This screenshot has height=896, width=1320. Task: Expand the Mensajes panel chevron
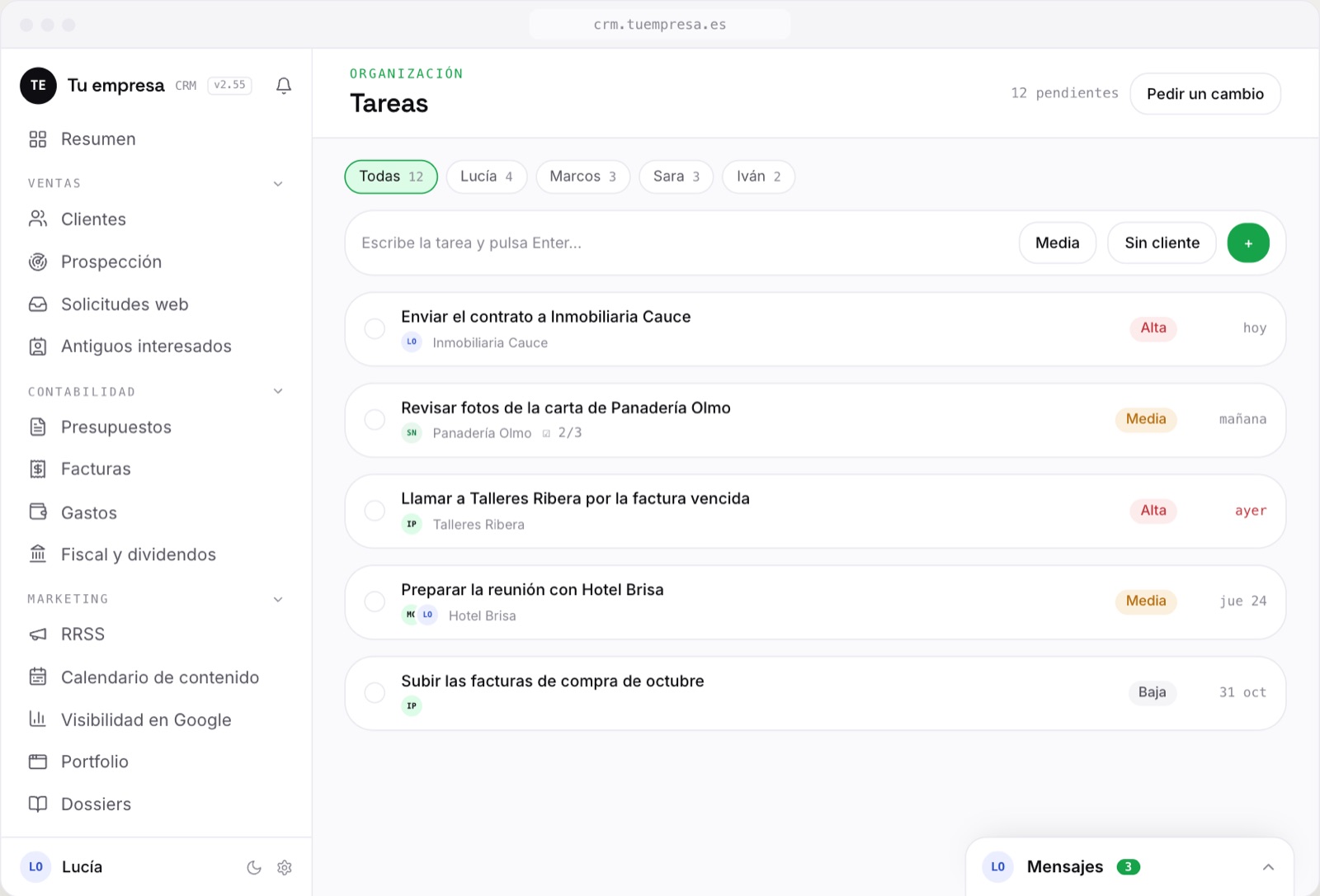[x=1268, y=867]
